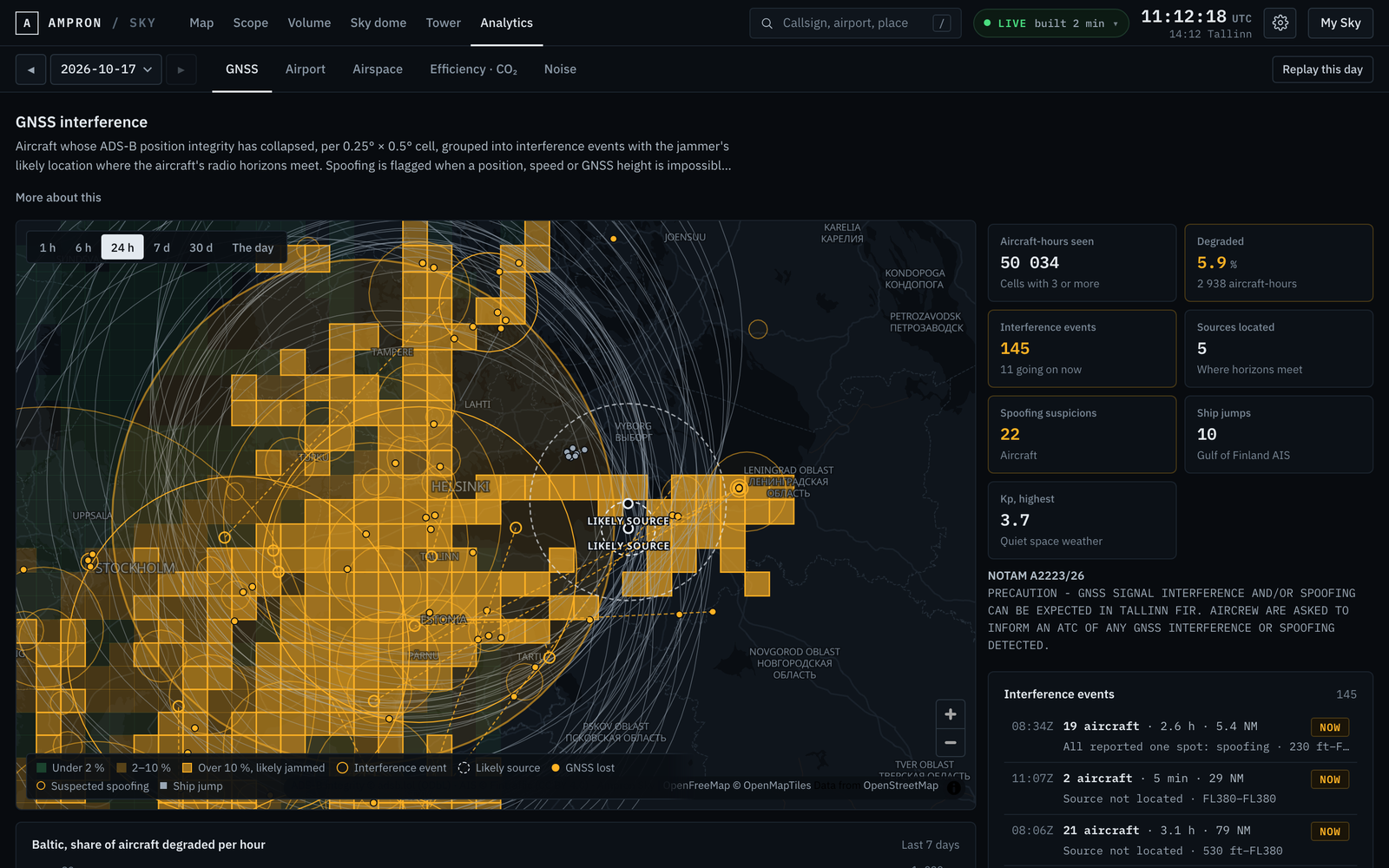Click the Over 10 % legend swatch
This screenshot has width=1389, height=868.
pyautogui.click(x=187, y=767)
